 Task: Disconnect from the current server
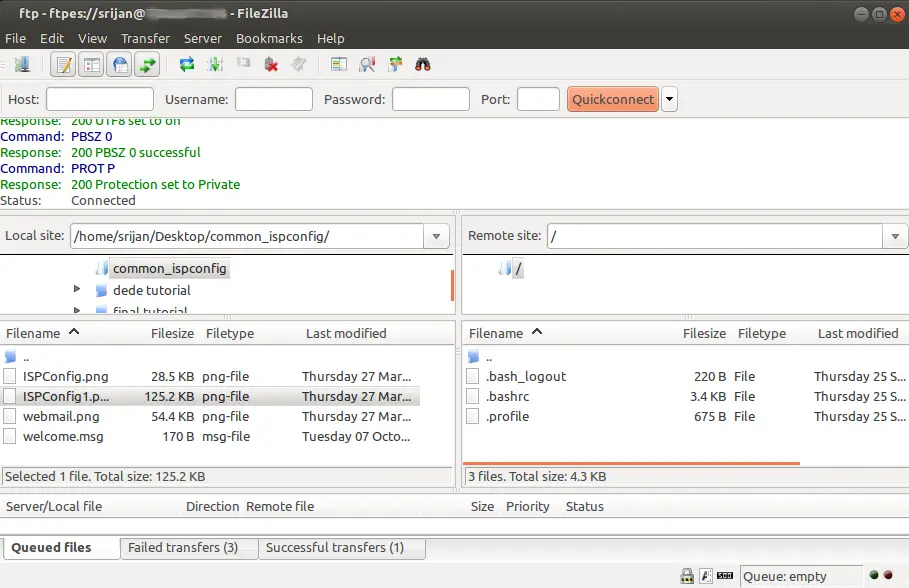click(x=271, y=64)
